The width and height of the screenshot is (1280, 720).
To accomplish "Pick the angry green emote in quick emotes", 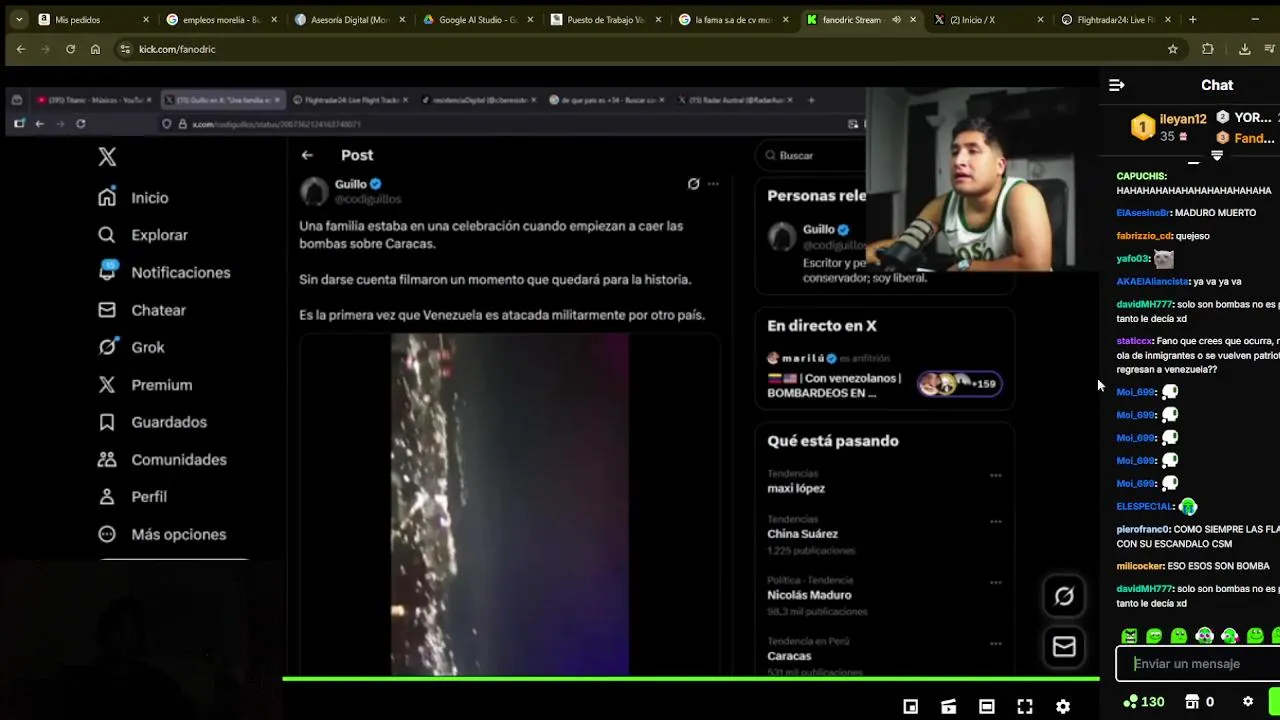I will [x=1129, y=636].
